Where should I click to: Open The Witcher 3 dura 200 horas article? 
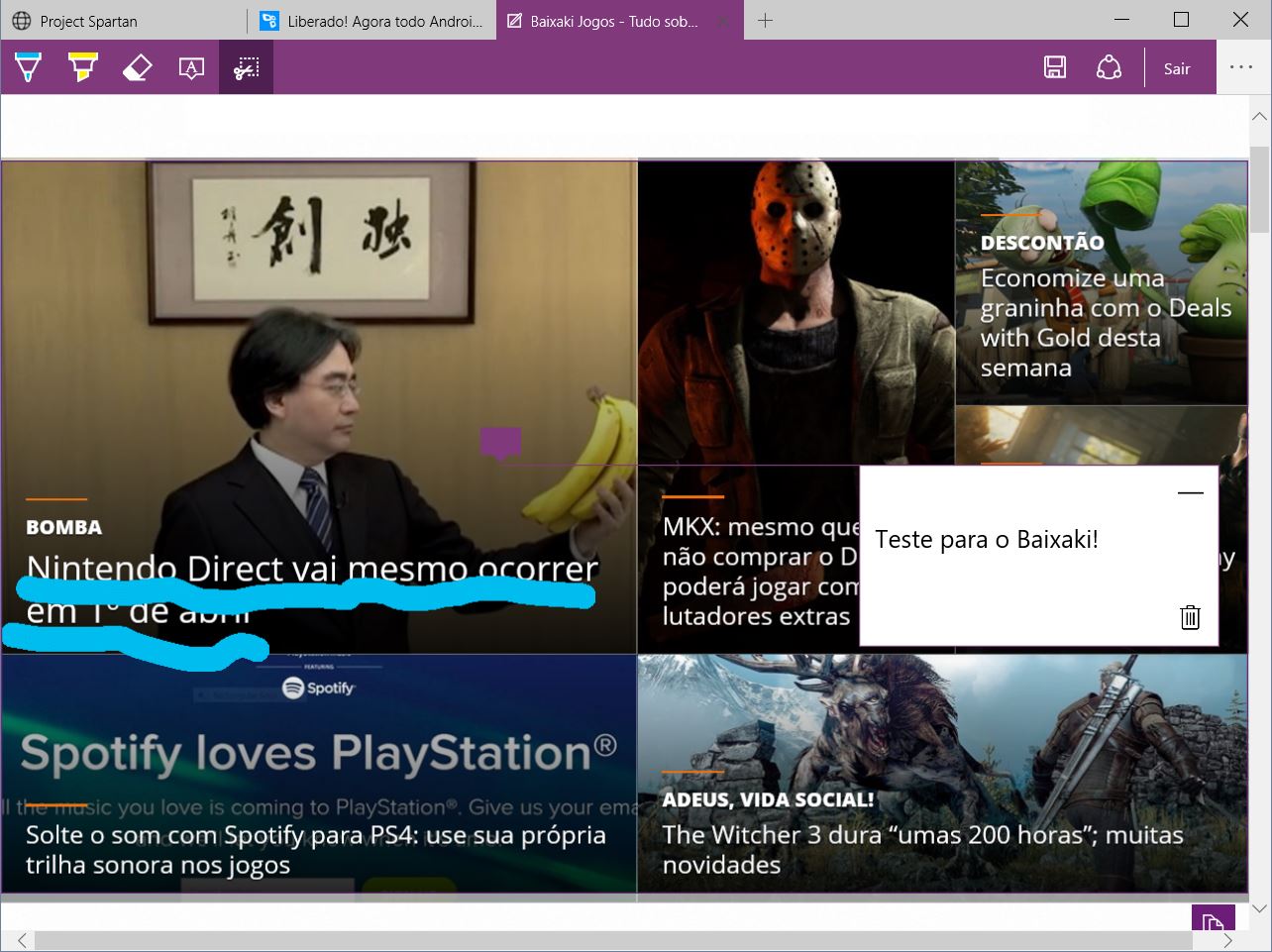point(922,849)
